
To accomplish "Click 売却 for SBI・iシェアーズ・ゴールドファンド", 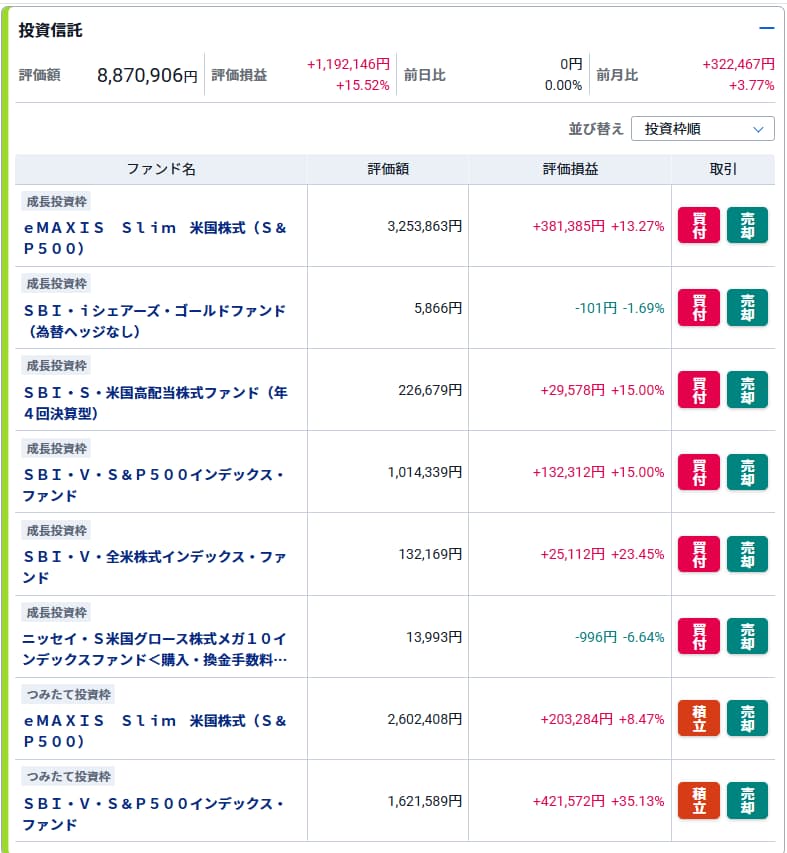I will 747,307.
